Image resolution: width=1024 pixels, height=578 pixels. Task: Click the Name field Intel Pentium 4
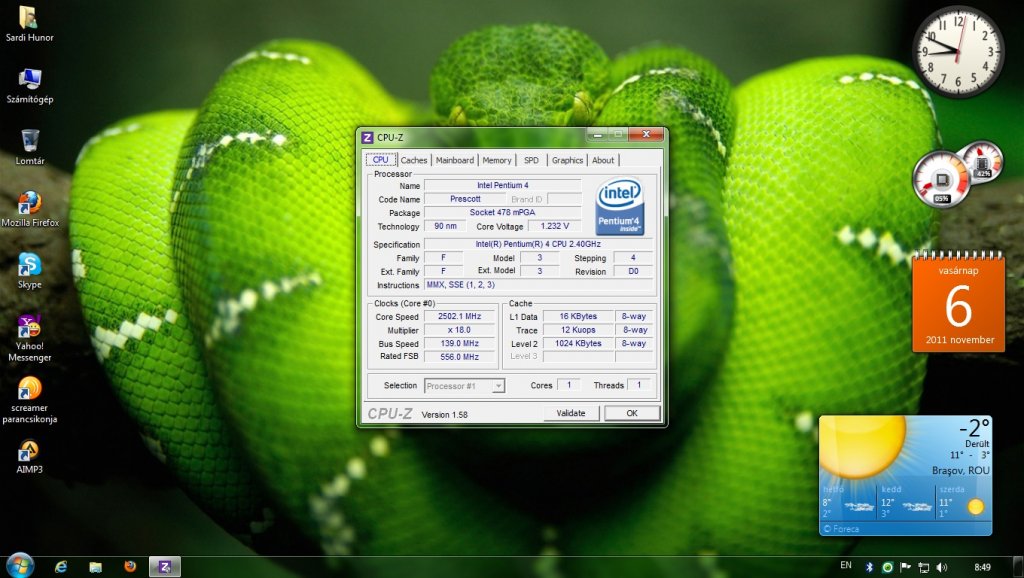point(502,185)
